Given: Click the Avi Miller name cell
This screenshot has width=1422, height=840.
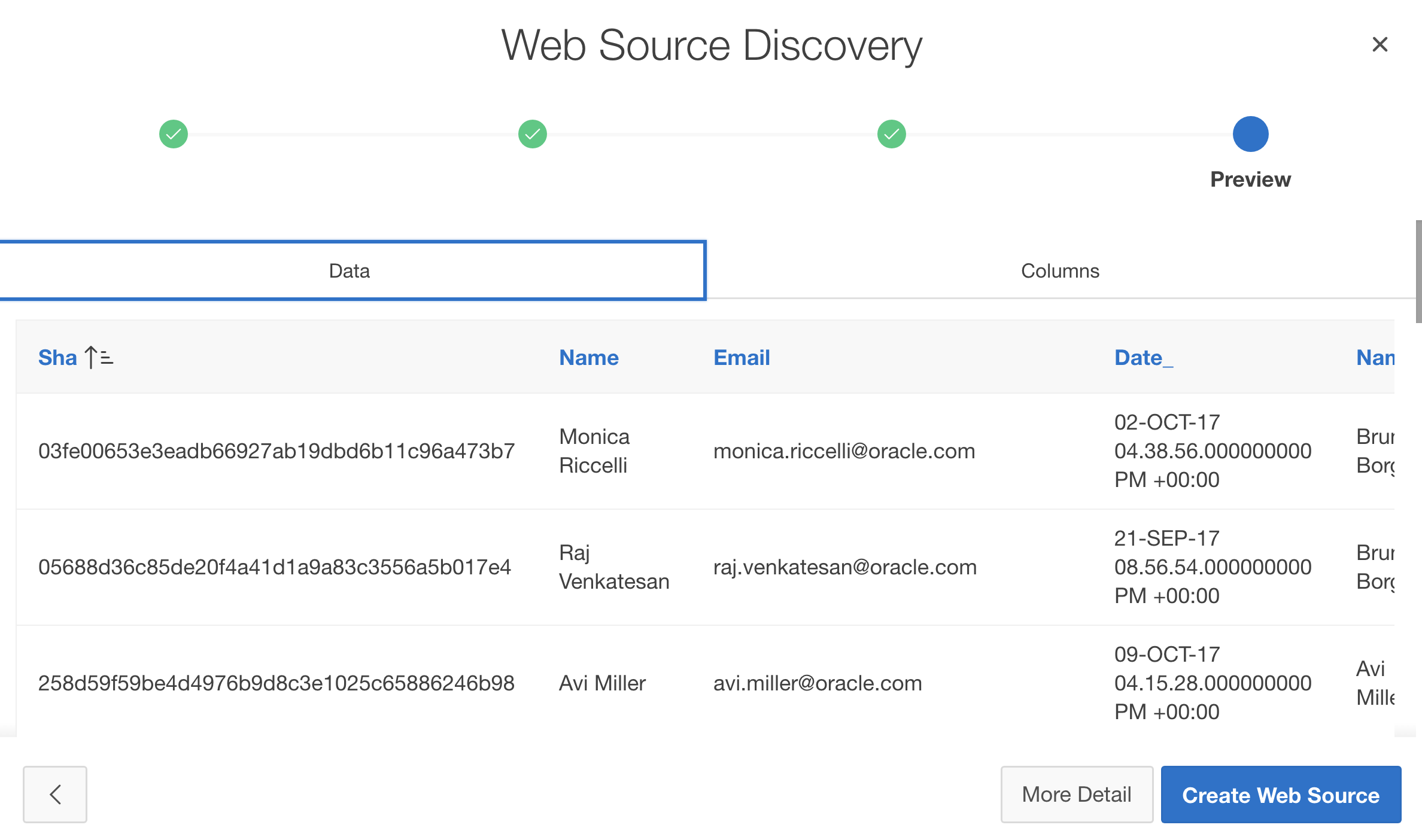Looking at the screenshot, I should coord(602,683).
